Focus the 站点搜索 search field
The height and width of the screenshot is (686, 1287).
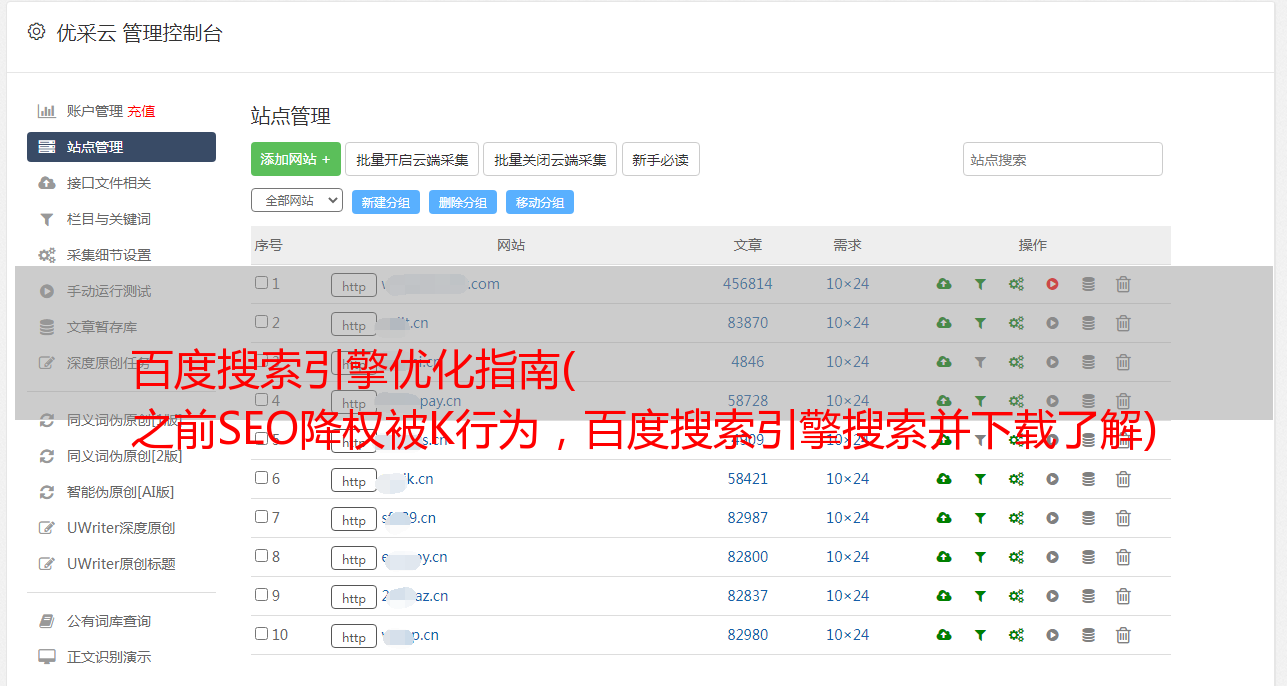click(1063, 159)
